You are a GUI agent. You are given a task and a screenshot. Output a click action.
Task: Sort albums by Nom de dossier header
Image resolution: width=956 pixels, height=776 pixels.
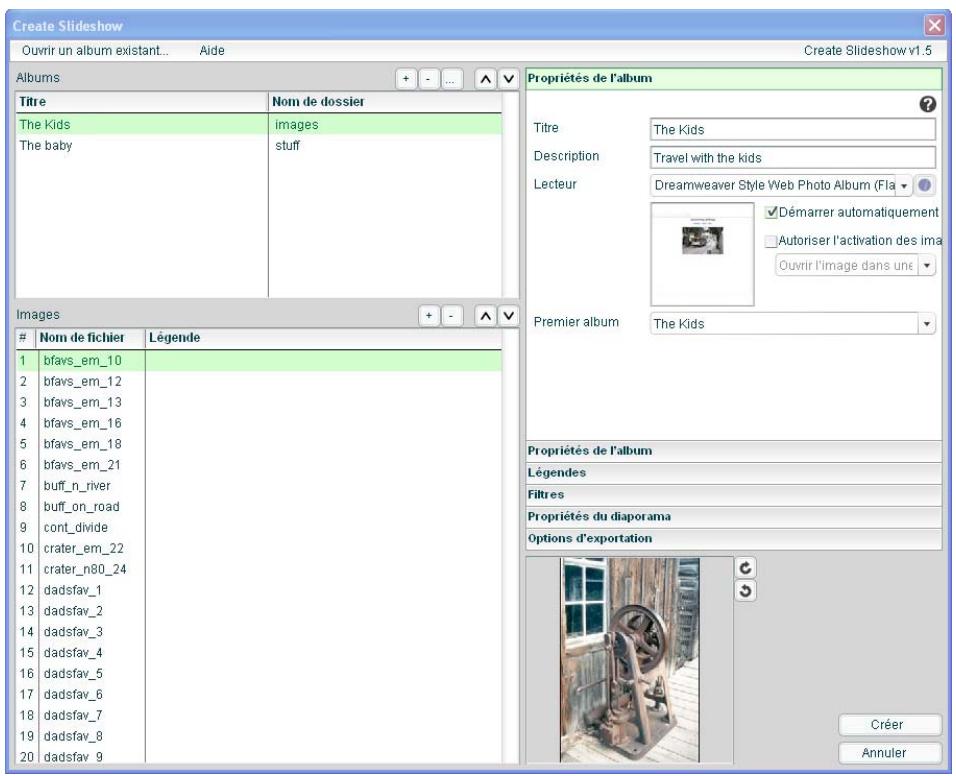(x=385, y=102)
